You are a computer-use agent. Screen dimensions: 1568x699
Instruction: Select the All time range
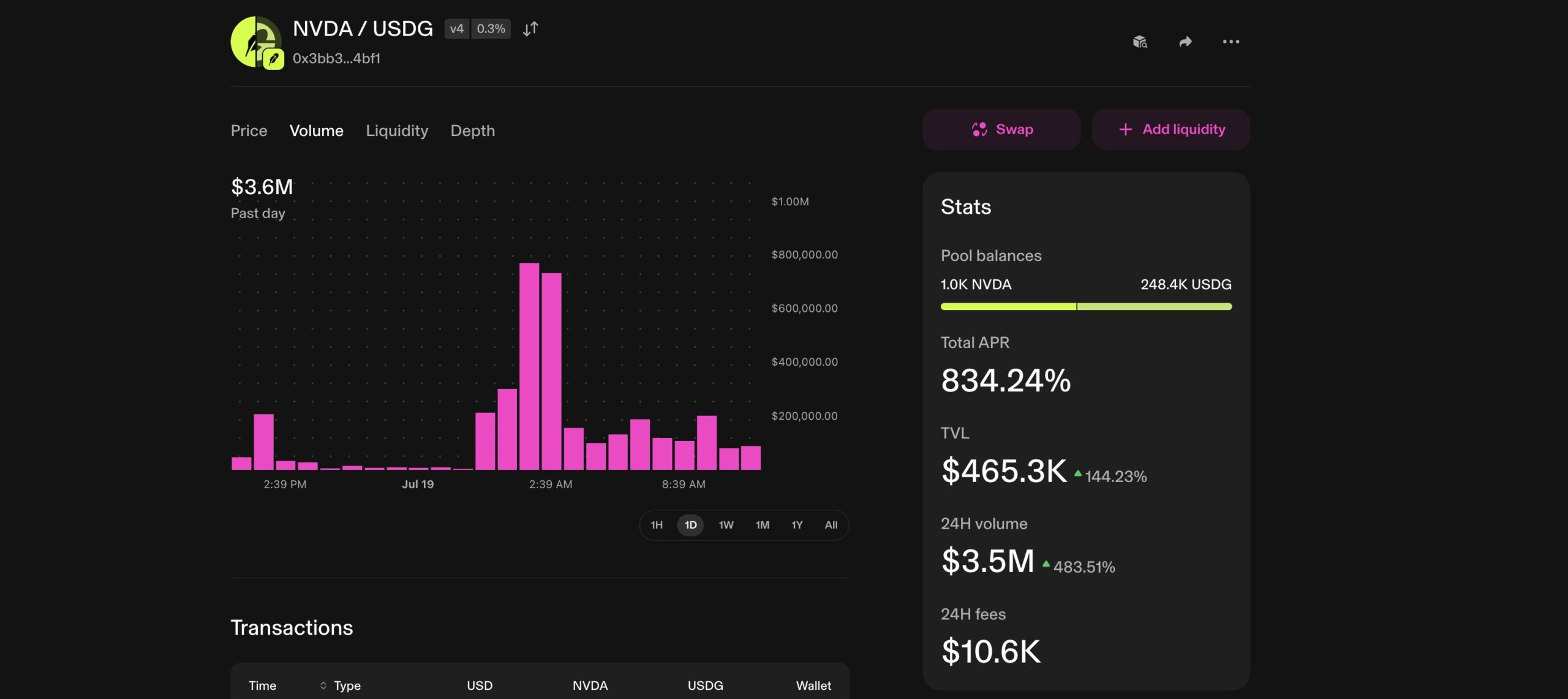click(x=831, y=525)
